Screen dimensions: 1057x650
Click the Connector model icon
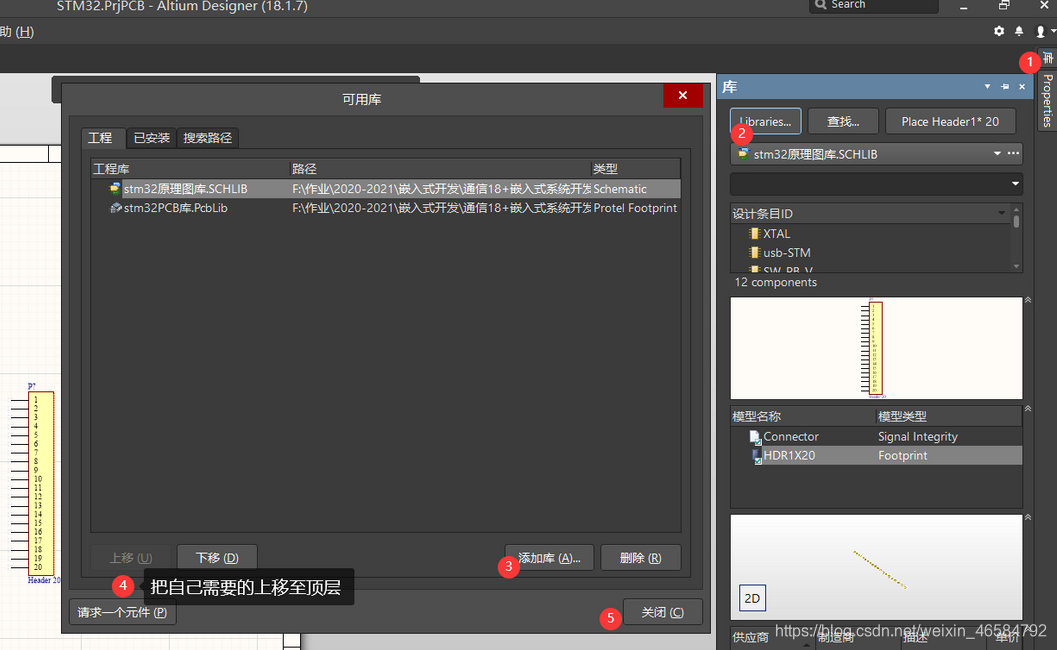(755, 437)
